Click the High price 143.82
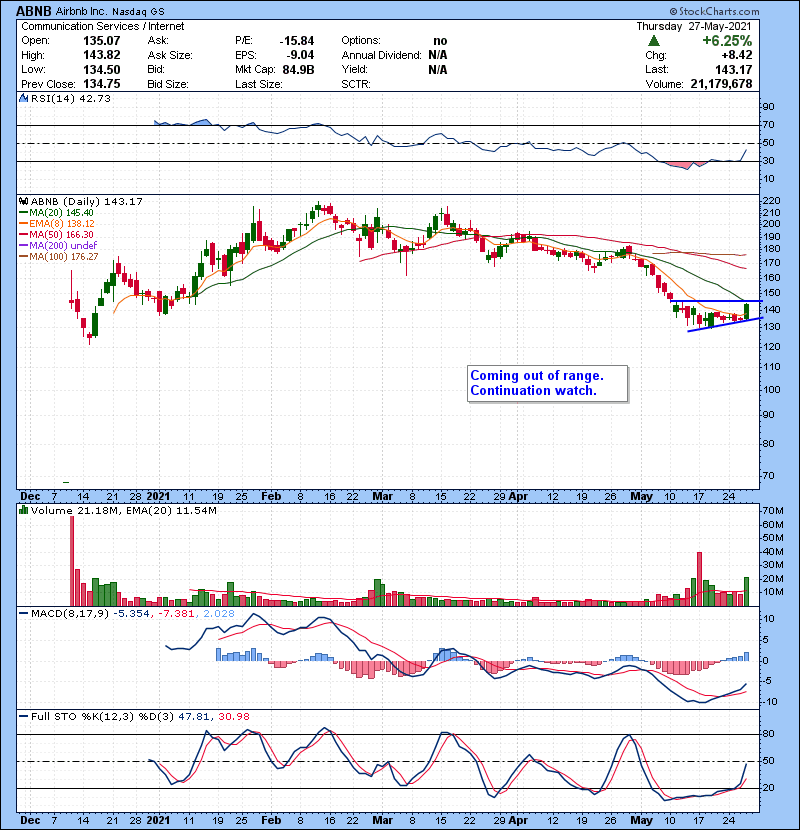 point(102,55)
